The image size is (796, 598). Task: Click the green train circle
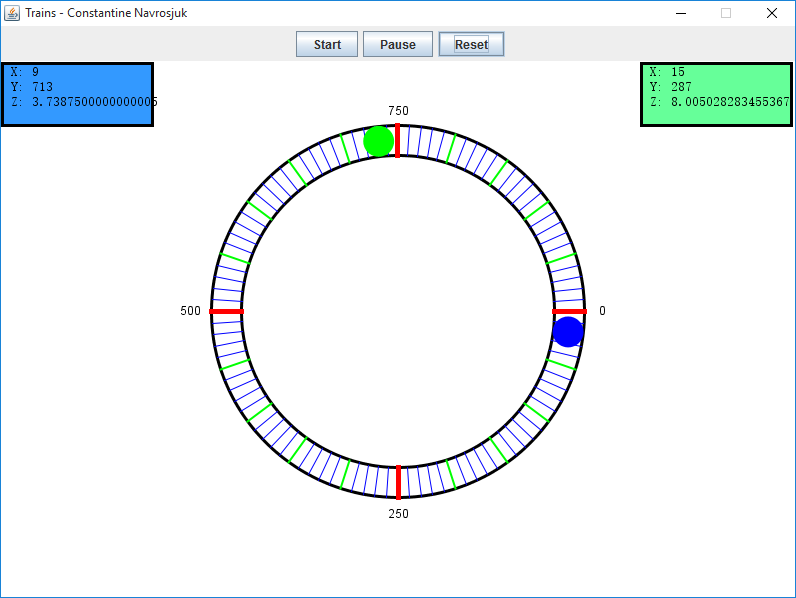pyautogui.click(x=379, y=141)
